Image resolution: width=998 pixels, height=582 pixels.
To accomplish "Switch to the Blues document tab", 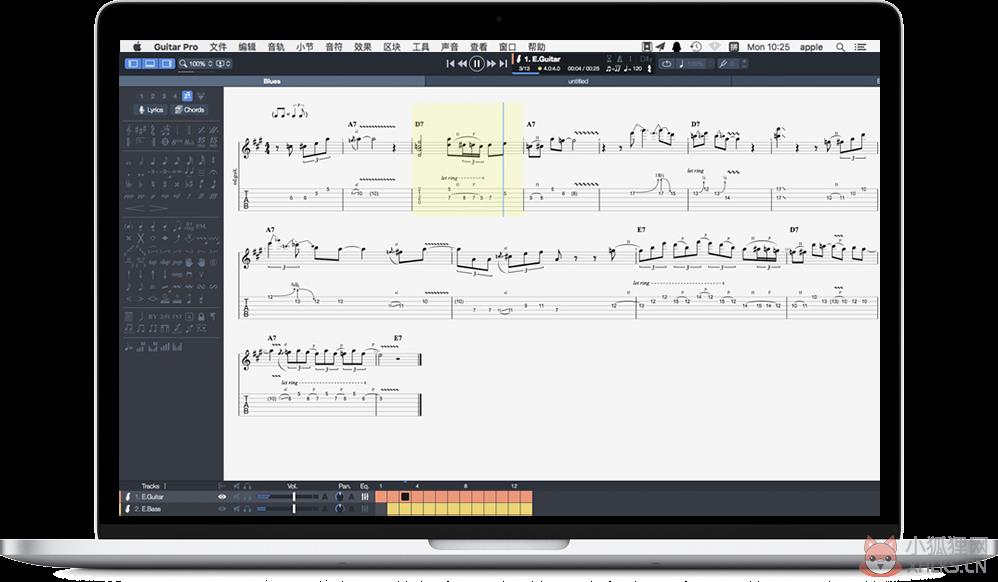I will (x=272, y=82).
